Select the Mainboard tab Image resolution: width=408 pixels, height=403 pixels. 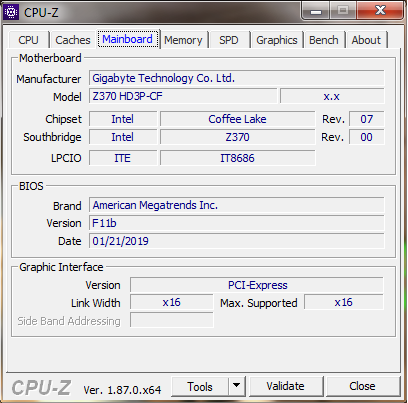click(x=128, y=39)
